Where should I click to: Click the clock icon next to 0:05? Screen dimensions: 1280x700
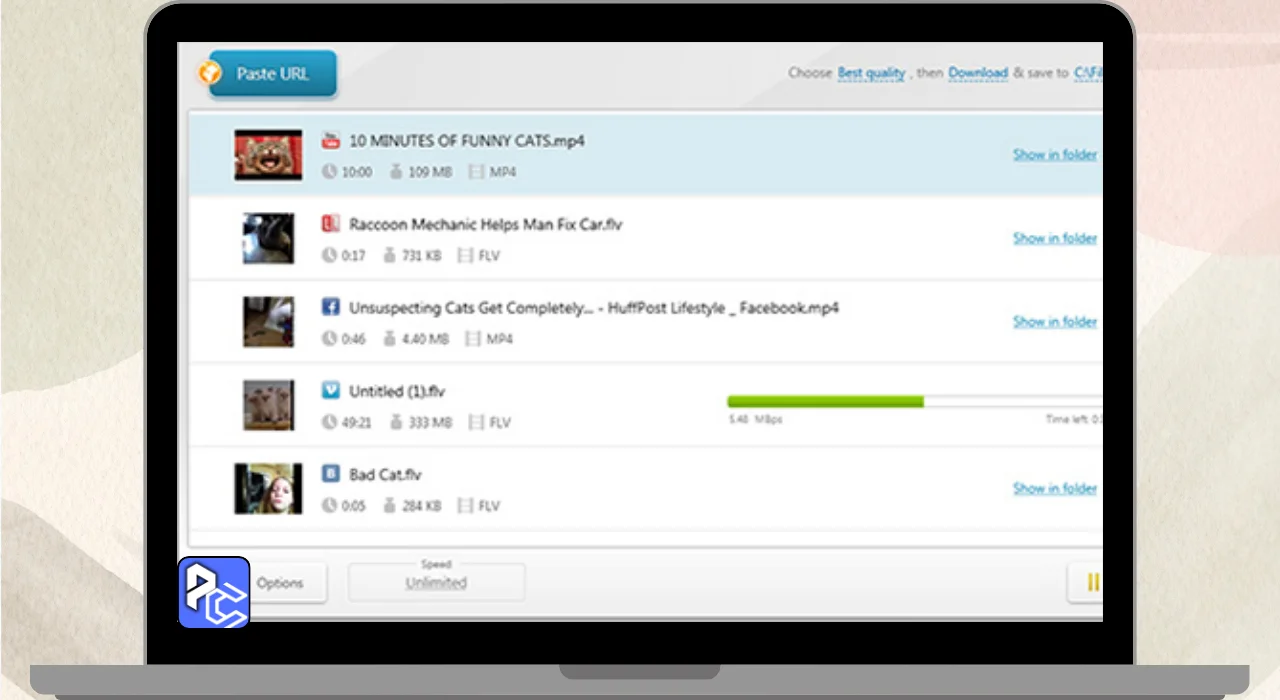330,506
